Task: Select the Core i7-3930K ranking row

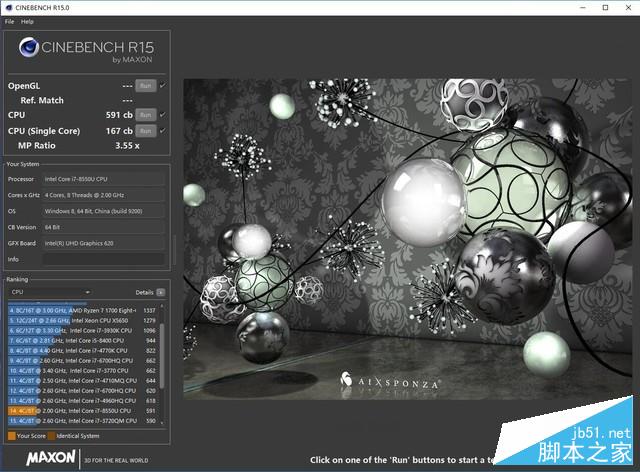Action: (x=83, y=331)
